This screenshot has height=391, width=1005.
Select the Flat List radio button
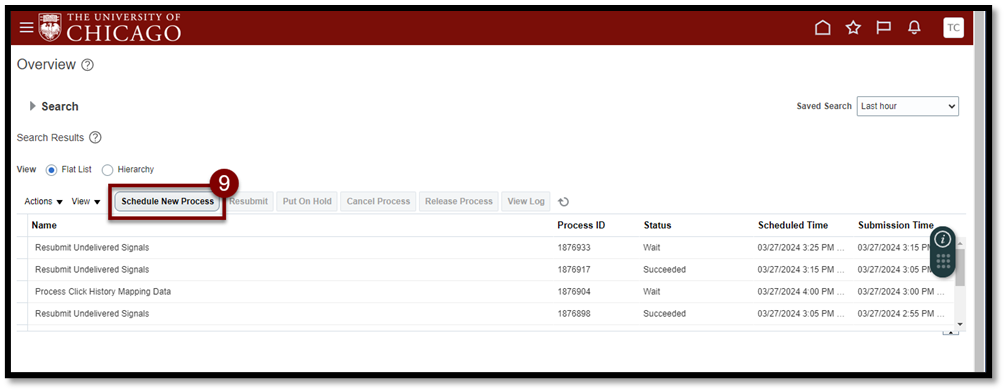52,170
